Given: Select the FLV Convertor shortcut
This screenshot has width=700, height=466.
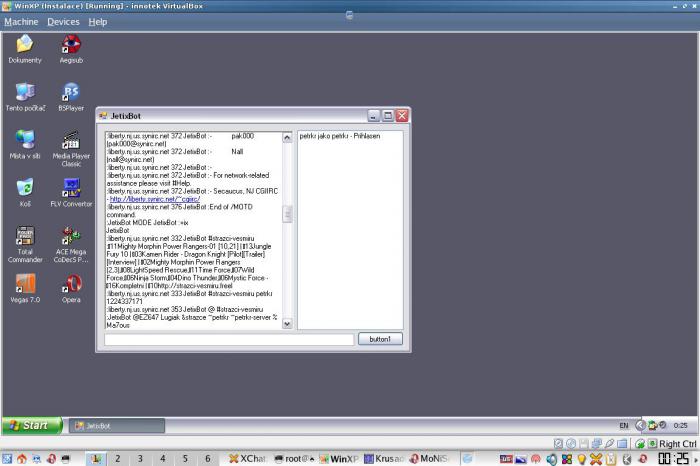Looking at the screenshot, I should (71, 193).
